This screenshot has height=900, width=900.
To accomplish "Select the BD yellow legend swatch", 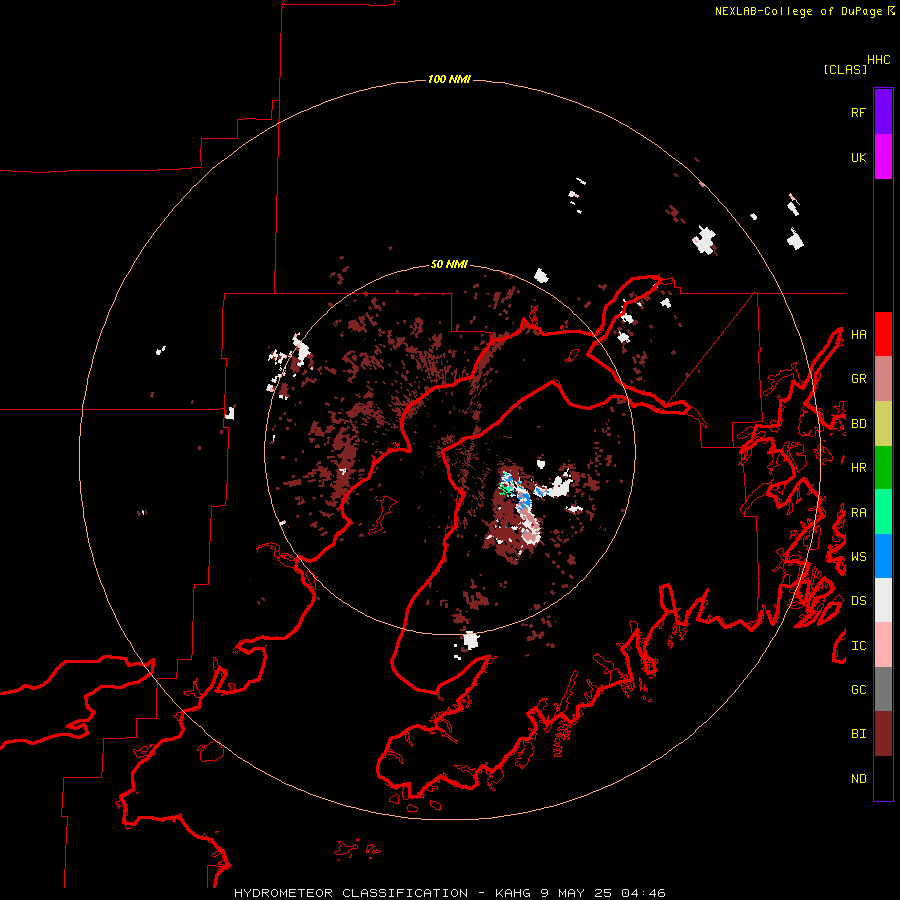I will [883, 424].
